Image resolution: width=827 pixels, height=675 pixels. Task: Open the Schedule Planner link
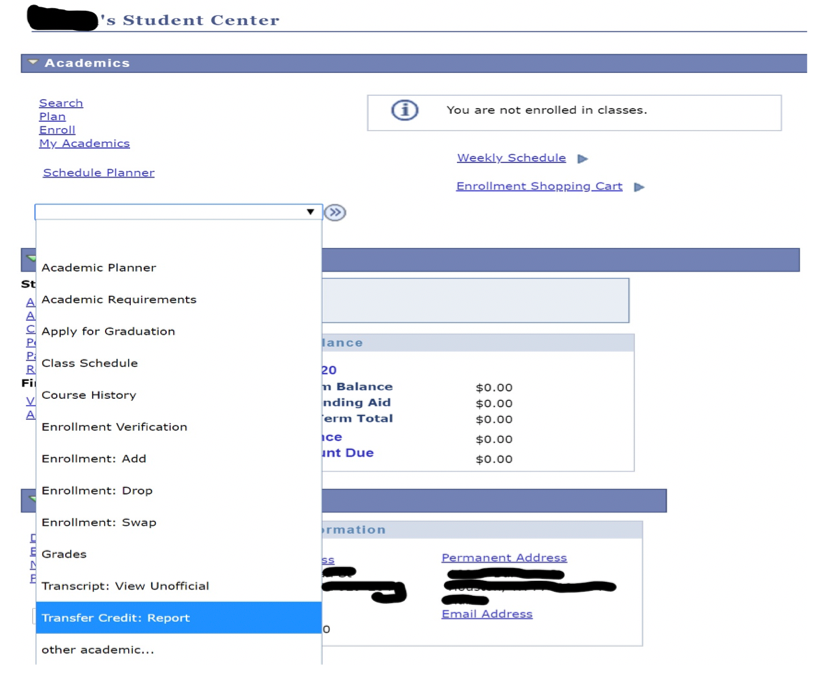[x=98, y=172]
